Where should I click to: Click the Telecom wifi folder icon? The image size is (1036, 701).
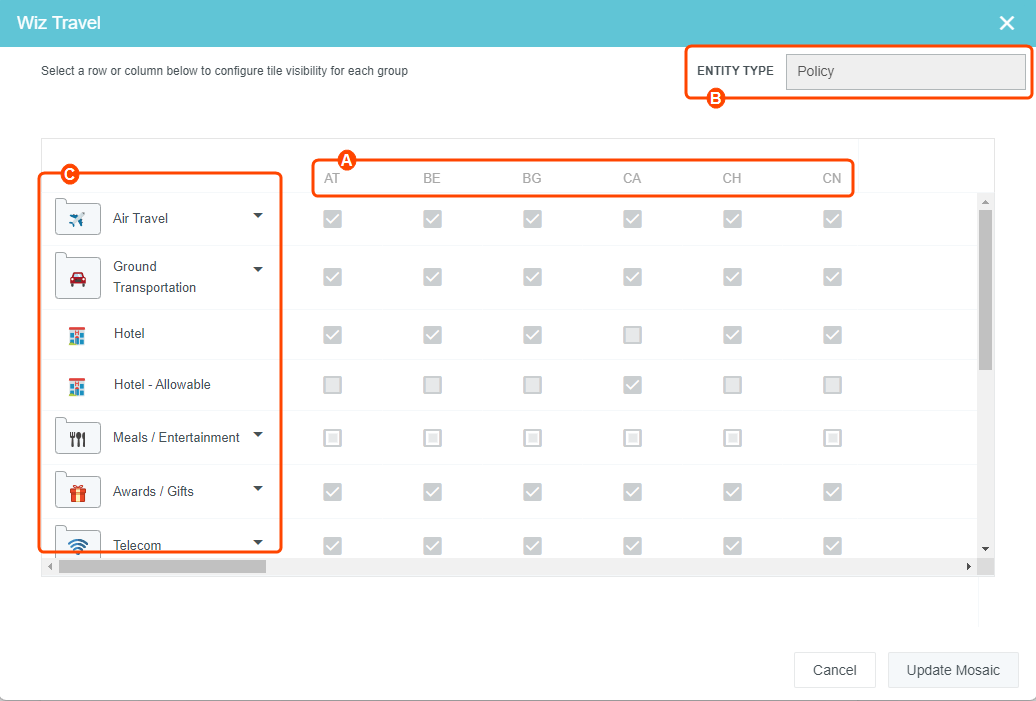click(x=78, y=543)
